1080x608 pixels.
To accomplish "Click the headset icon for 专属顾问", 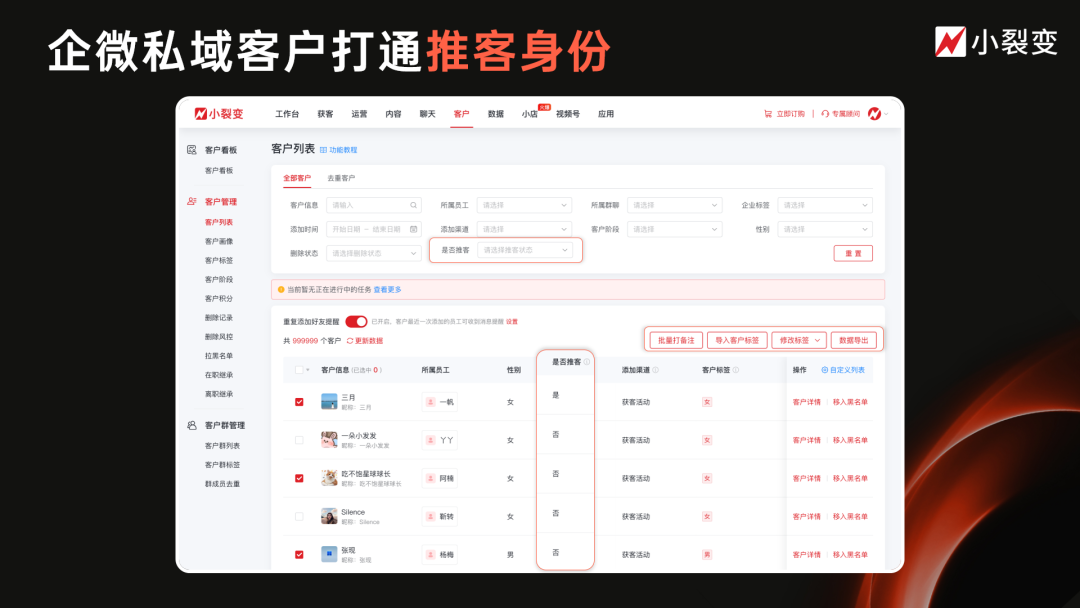I will [822, 113].
